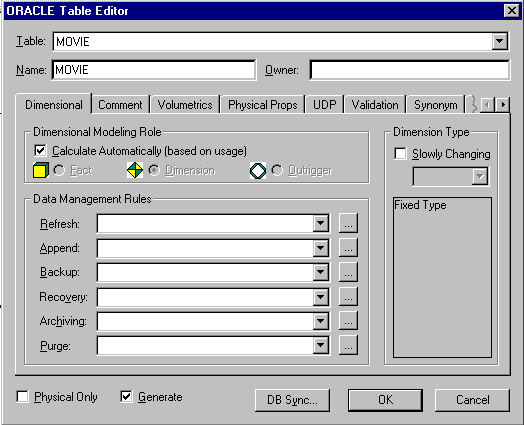Go to the Validation tab

tap(375, 105)
